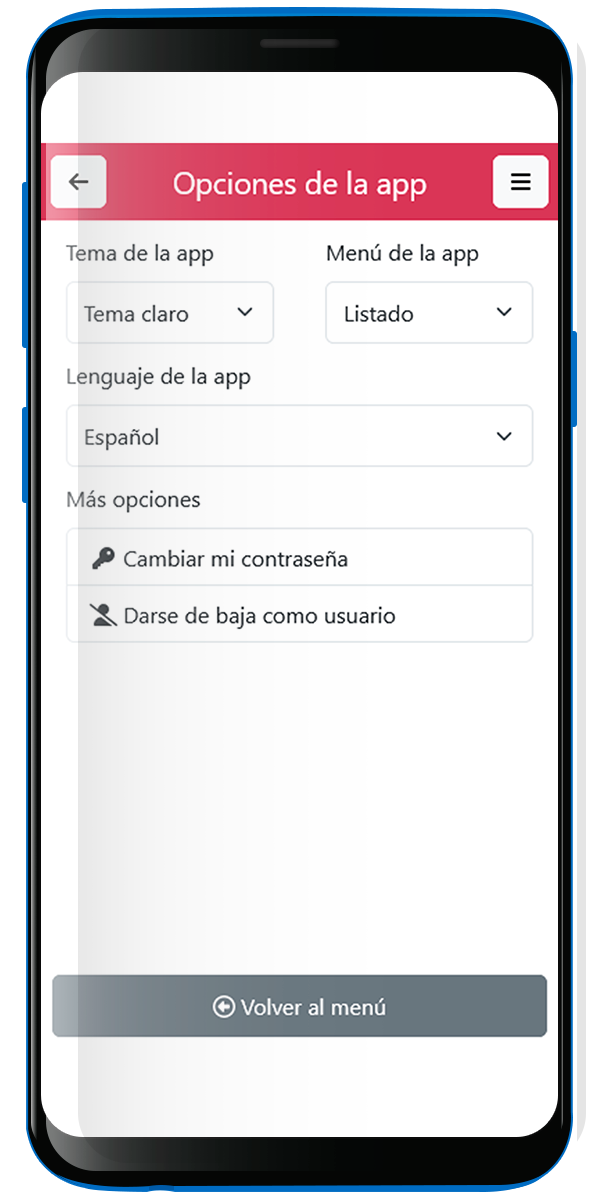Screen dimensions: 600x1200
Task: Tap the back arrow button in header
Action: click(79, 182)
